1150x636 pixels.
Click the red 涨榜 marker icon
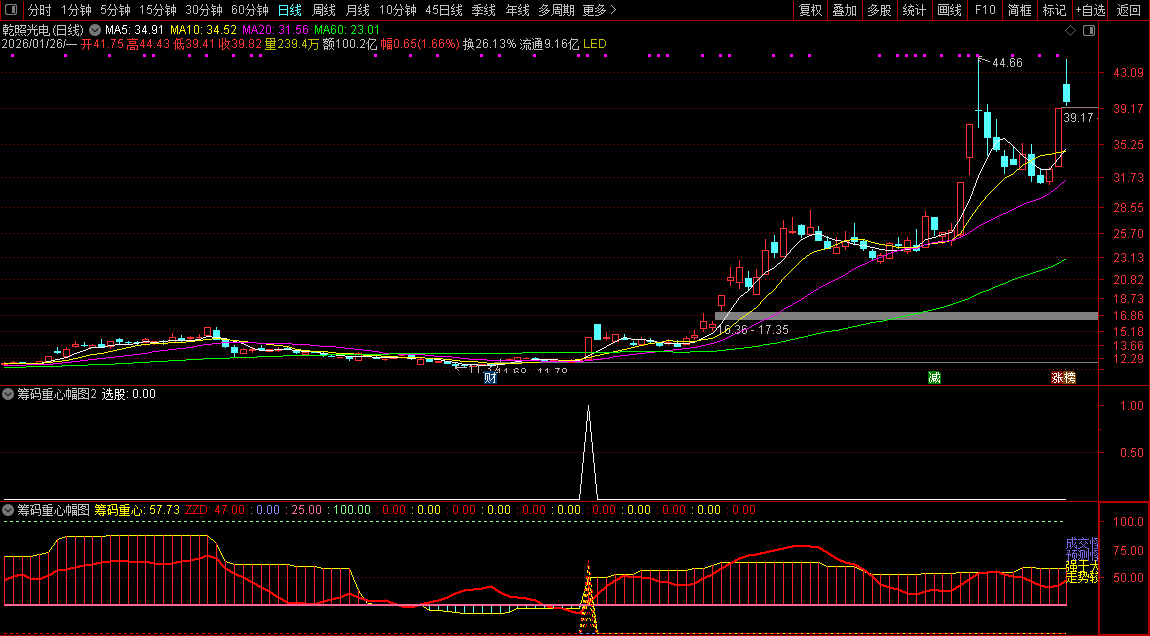tap(1062, 378)
